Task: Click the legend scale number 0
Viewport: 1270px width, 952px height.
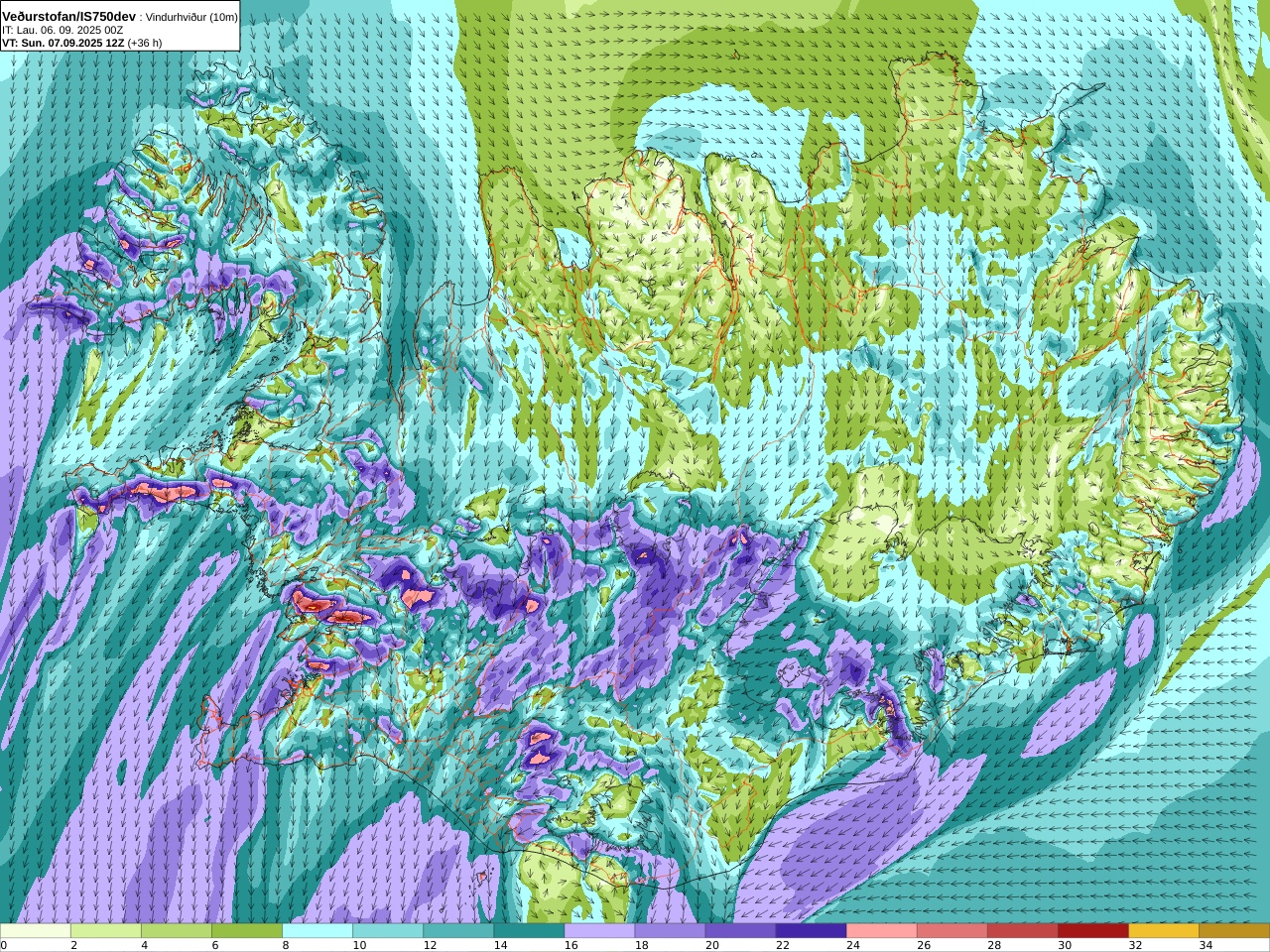Action: 4,946
